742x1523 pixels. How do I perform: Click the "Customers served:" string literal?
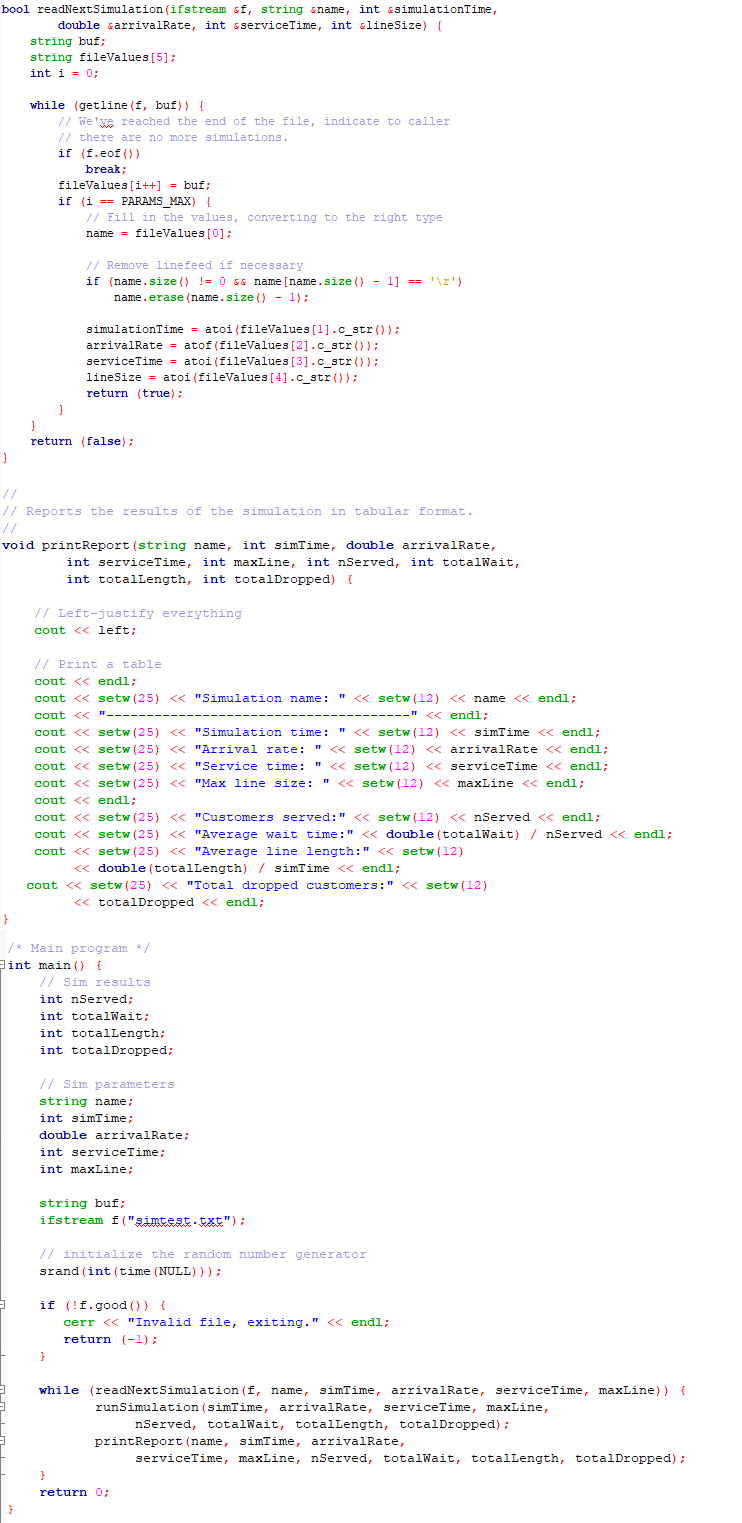tap(270, 817)
